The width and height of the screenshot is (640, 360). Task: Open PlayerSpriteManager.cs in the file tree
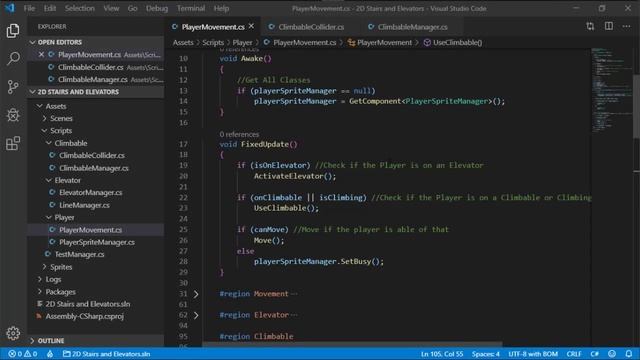click(x=96, y=242)
